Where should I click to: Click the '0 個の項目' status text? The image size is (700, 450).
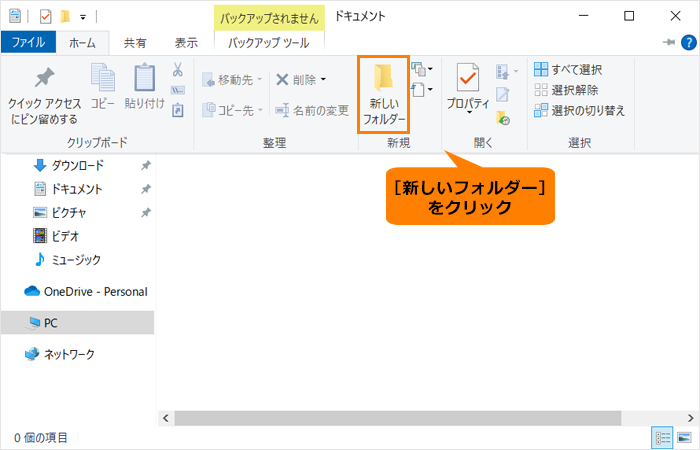tap(41, 438)
